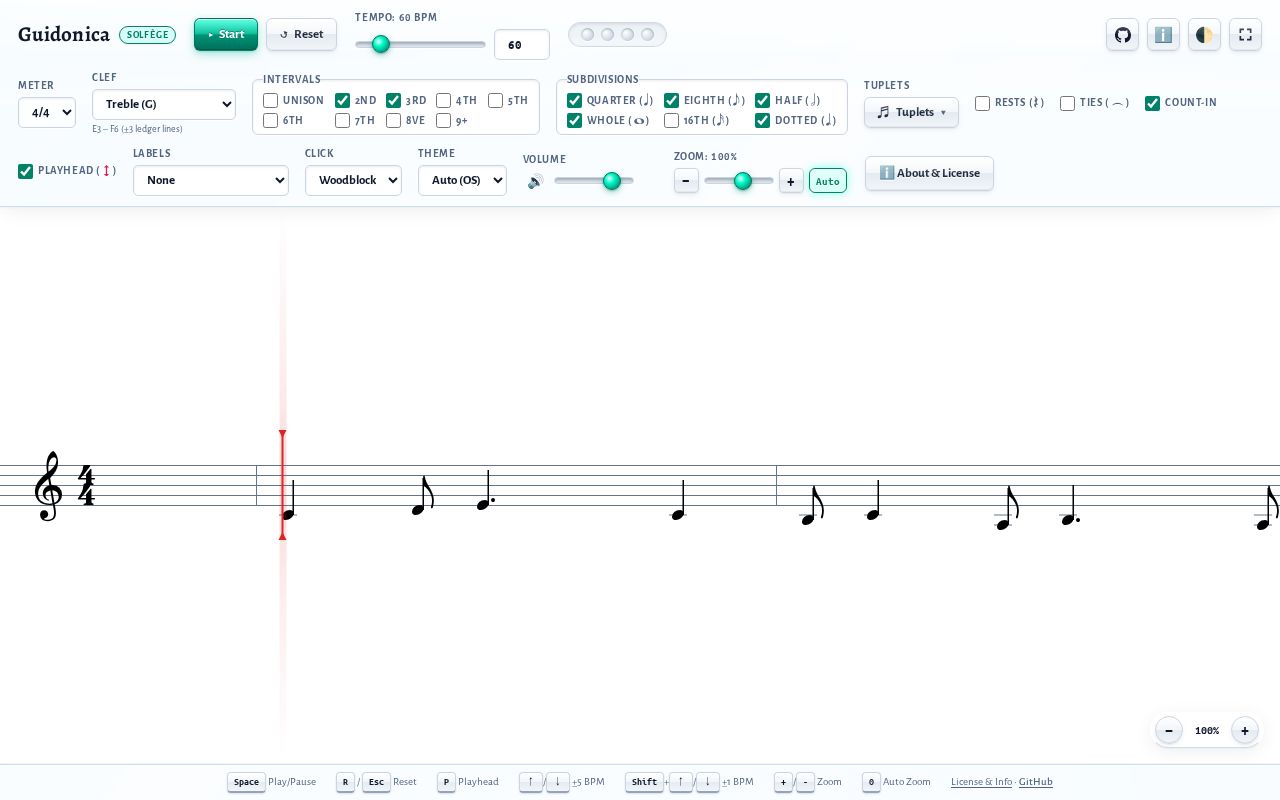Open the License & Info footer link

981,782
